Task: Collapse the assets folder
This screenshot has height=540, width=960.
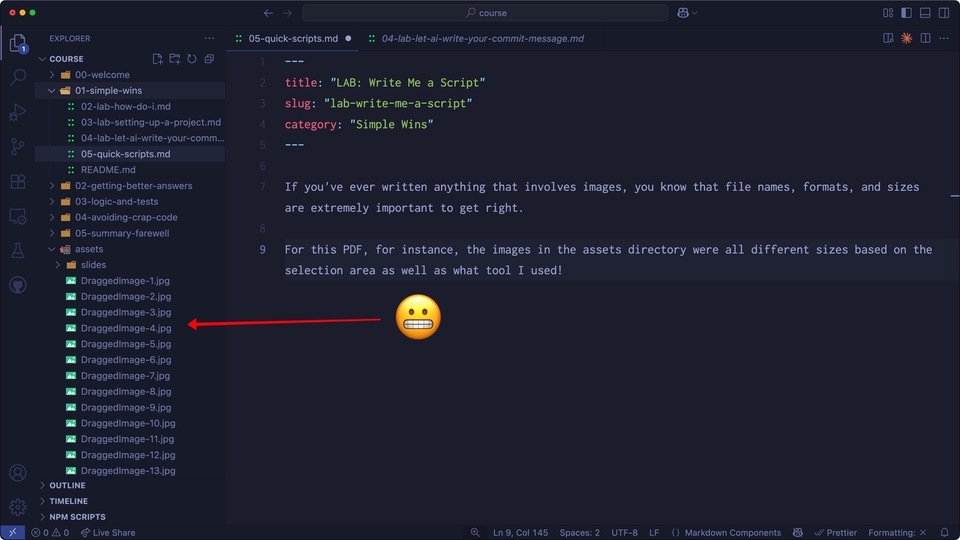Action: pos(130,249)
